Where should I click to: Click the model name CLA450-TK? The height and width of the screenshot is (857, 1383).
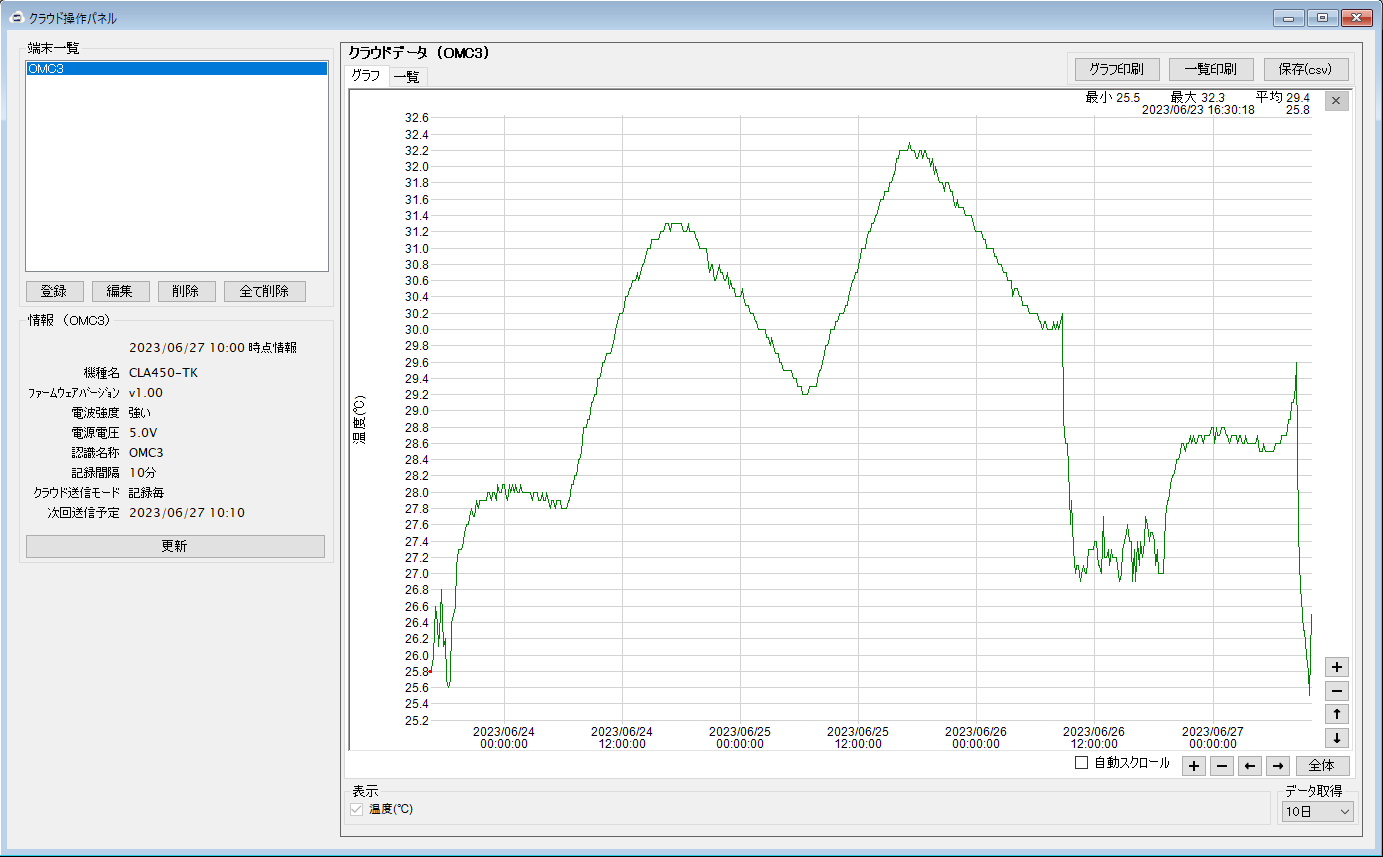coord(164,372)
